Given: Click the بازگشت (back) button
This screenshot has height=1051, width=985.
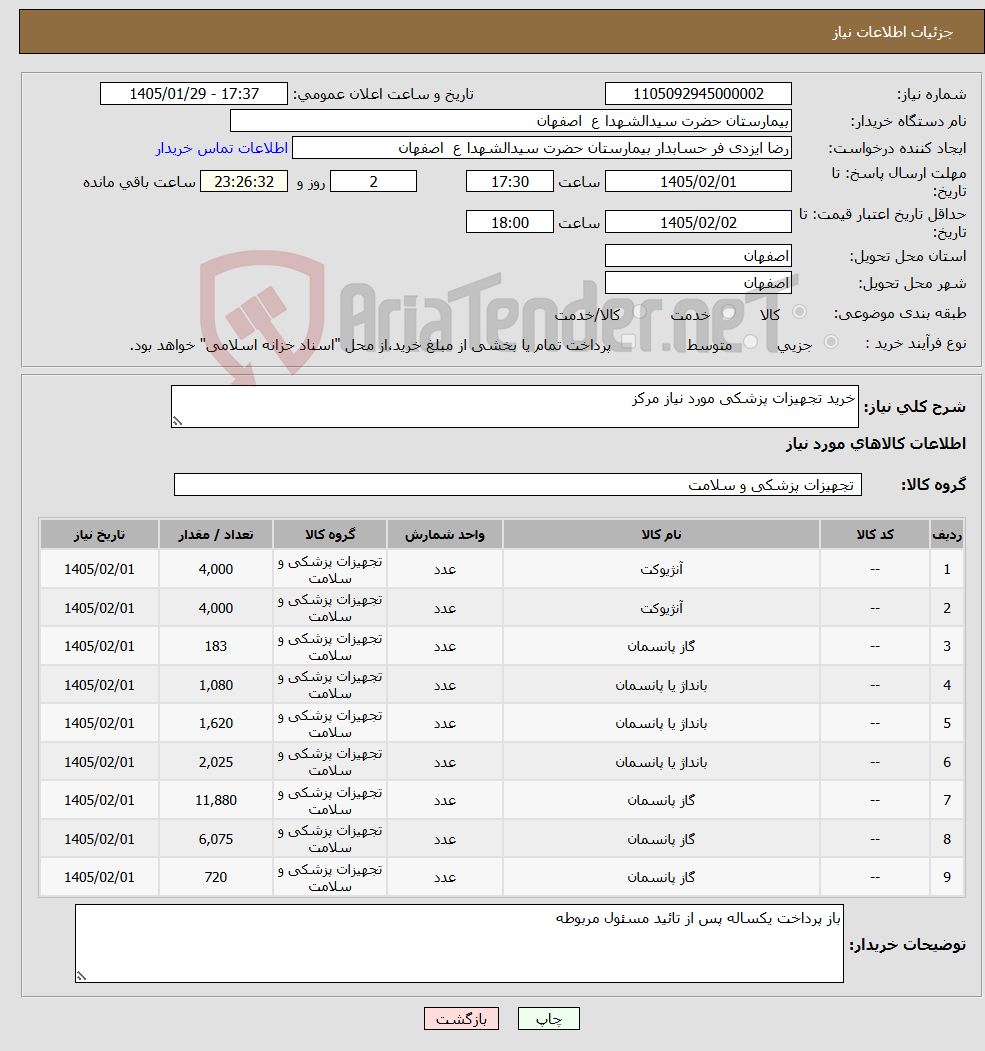Looking at the screenshot, I should click(x=461, y=1019).
